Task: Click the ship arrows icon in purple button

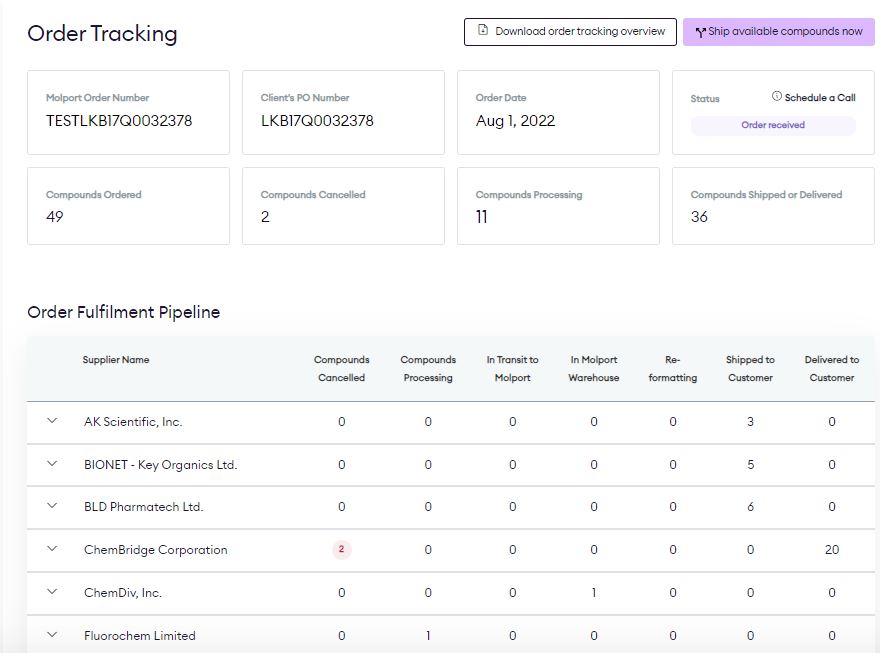Action: click(700, 33)
